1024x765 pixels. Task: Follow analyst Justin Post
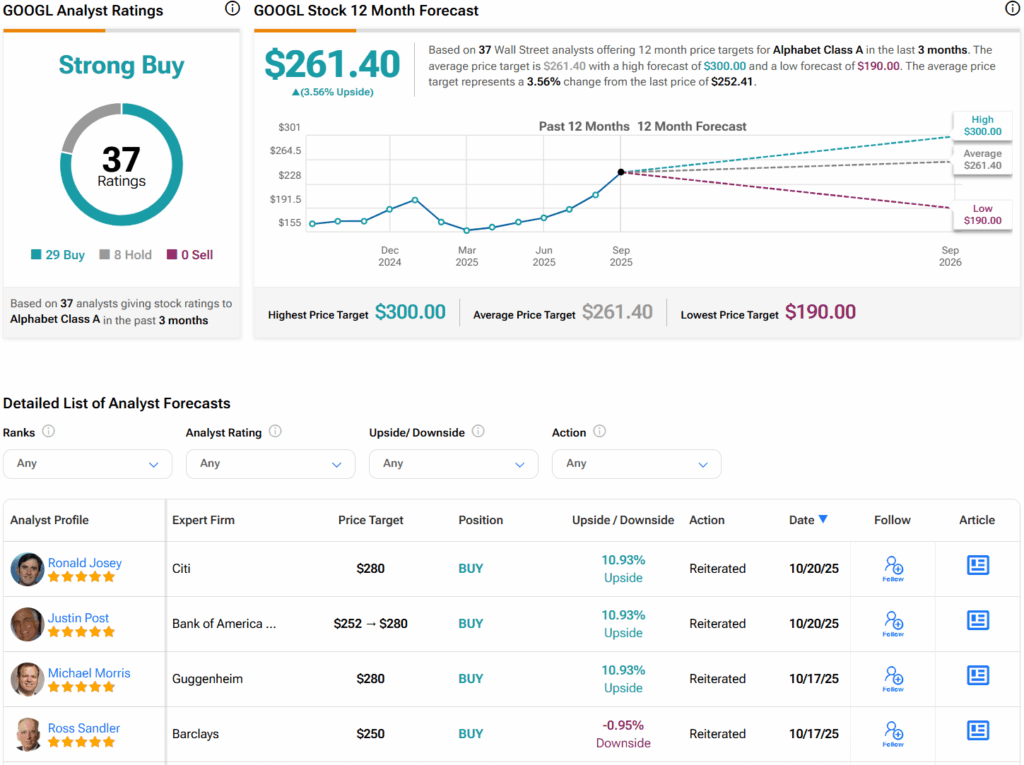(893, 623)
